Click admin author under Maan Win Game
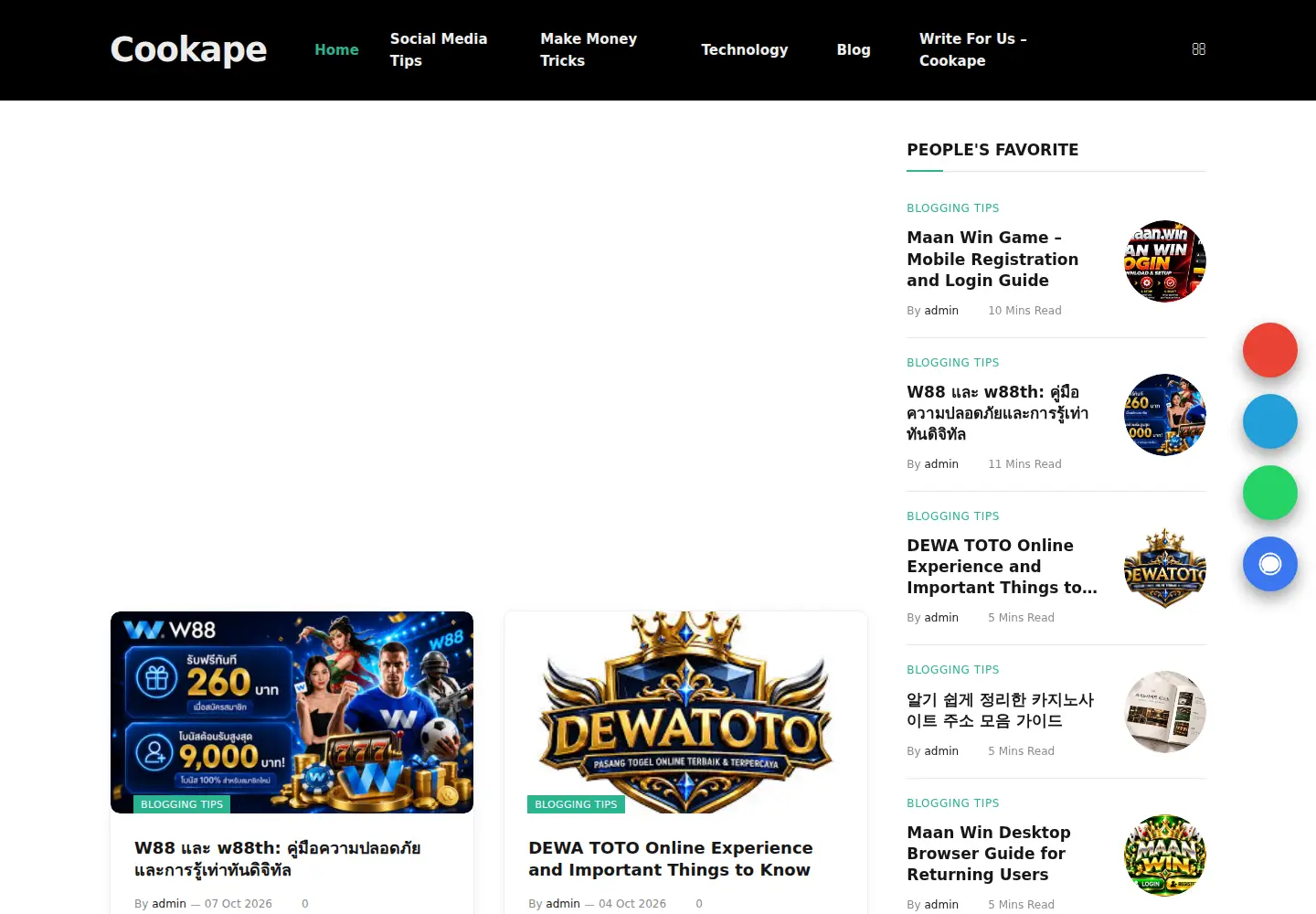 point(941,311)
